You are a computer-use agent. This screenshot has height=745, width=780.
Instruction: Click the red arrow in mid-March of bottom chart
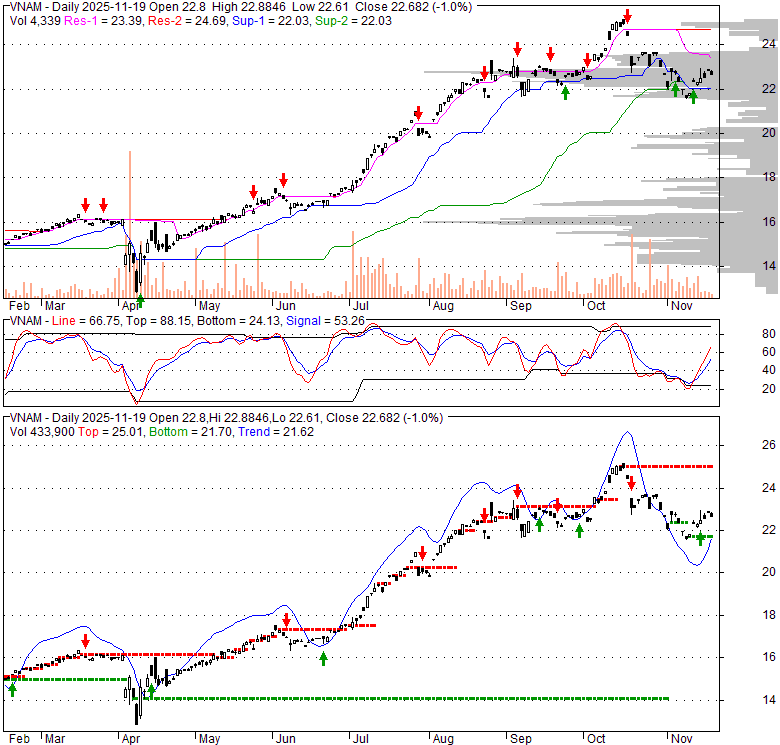coord(86,641)
